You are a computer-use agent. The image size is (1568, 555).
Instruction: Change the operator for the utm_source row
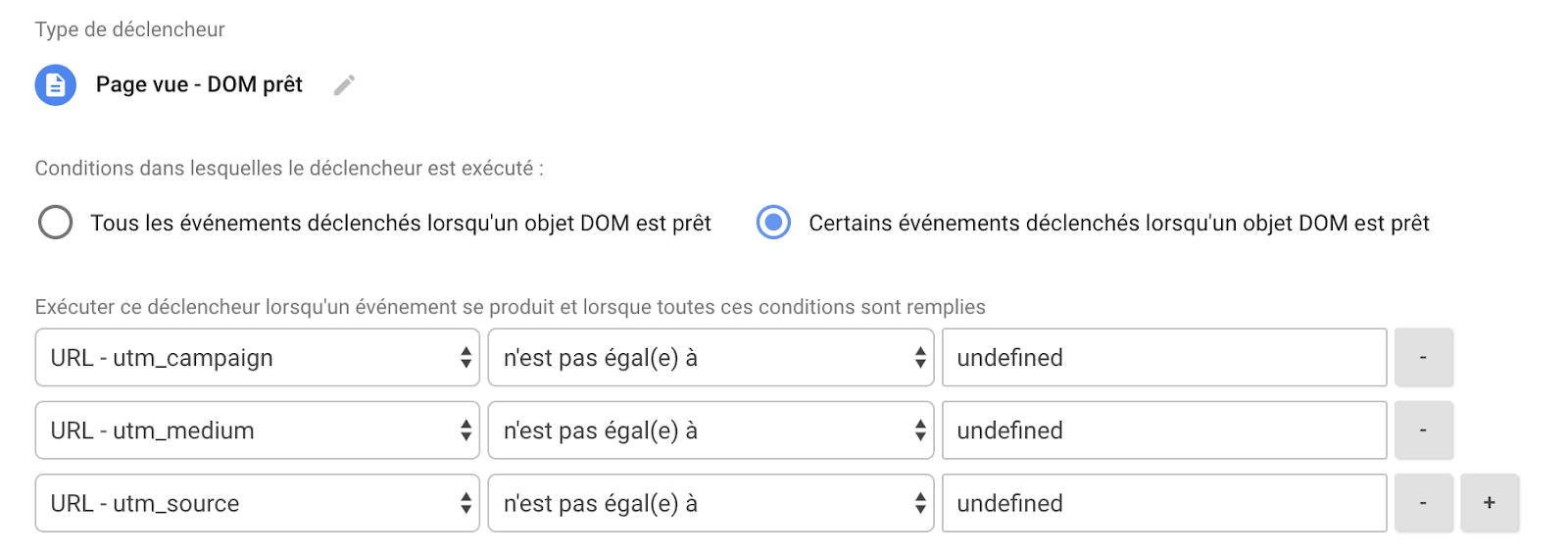pos(710,503)
